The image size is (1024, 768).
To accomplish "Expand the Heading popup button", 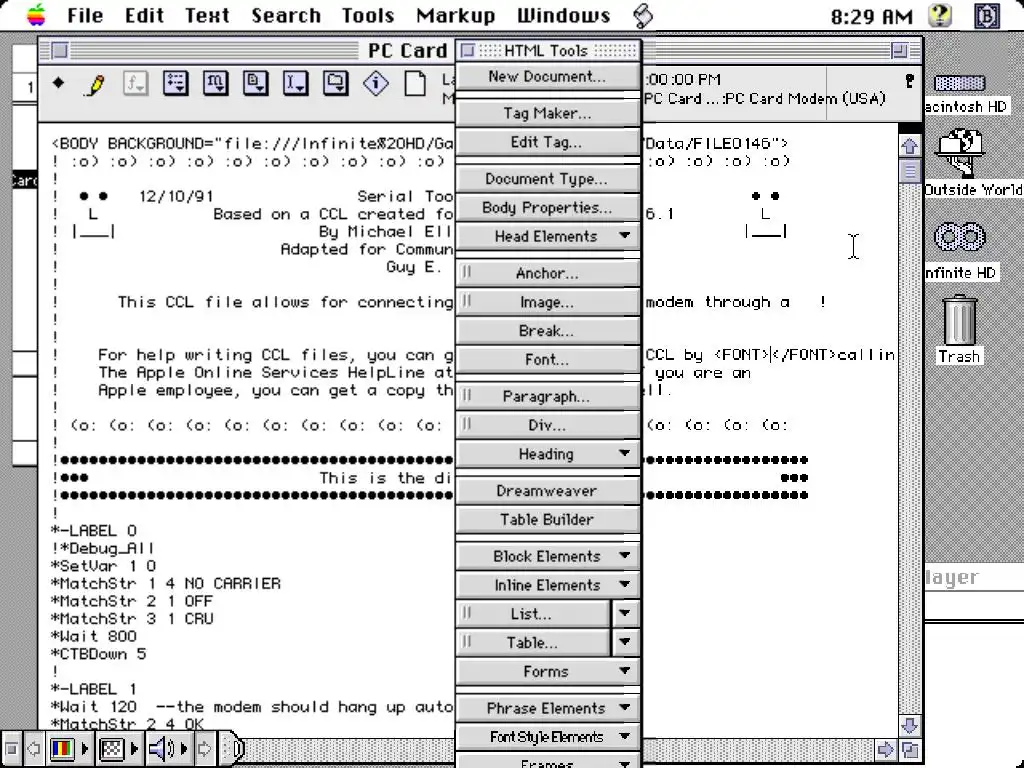I will click(x=547, y=454).
